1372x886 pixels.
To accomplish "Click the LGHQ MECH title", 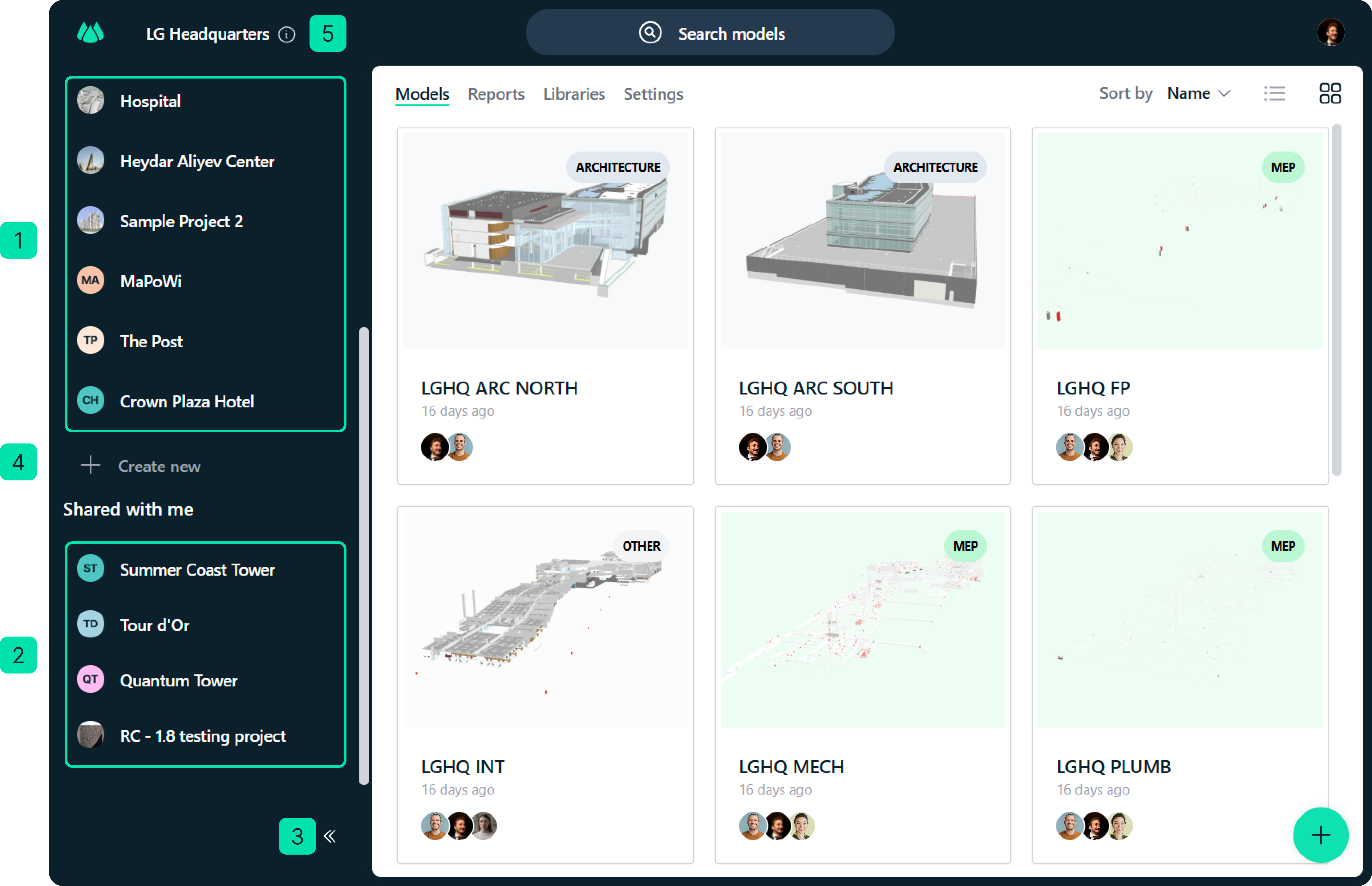I will 791,767.
